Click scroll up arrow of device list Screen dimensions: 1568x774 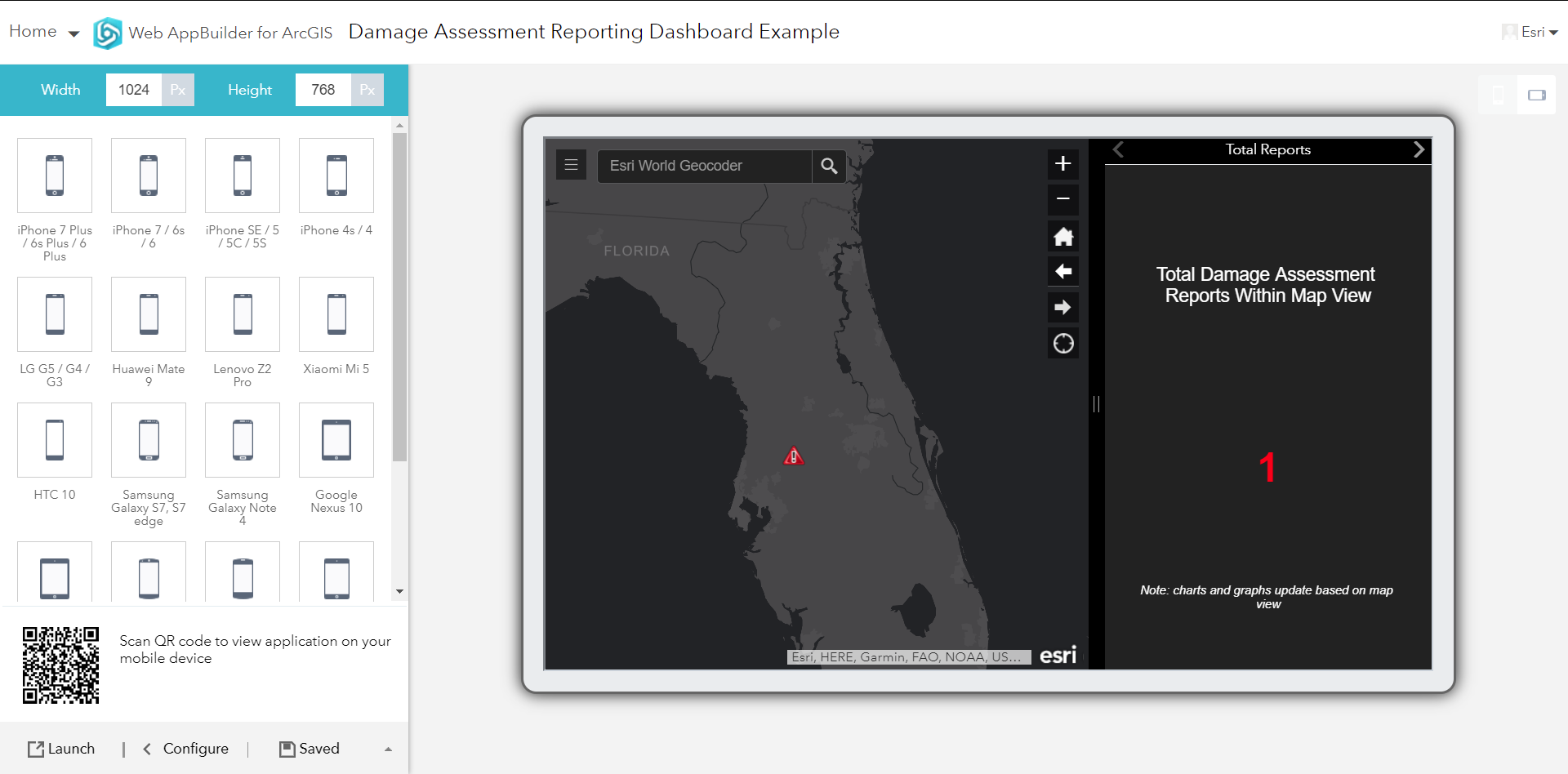399,125
